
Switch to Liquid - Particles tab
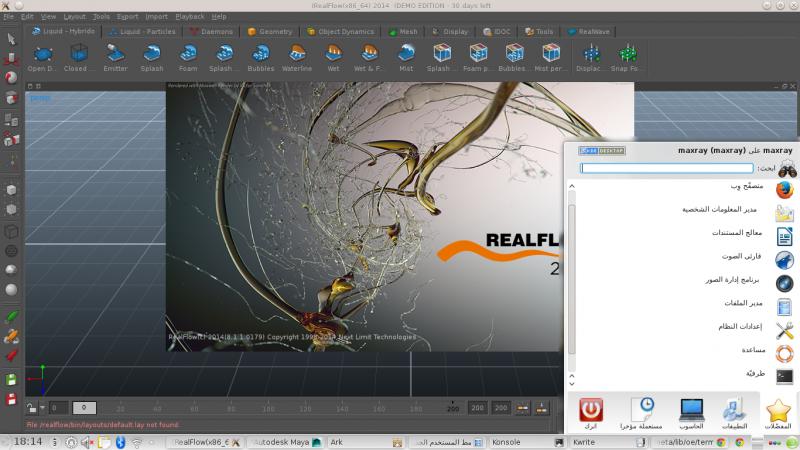pos(142,31)
